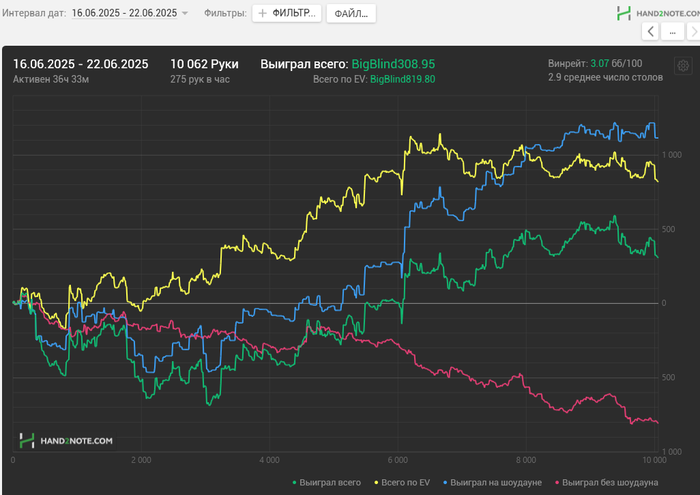Expand the date interval dropdown arrow
The height and width of the screenshot is (495, 700).
185,14
